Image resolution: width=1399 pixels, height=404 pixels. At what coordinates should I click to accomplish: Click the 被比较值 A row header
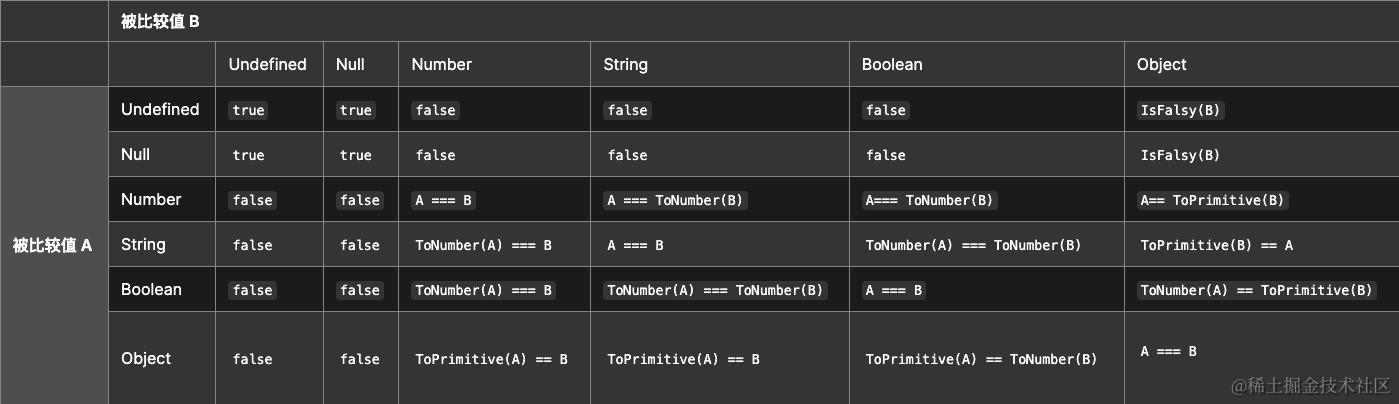pos(54,245)
